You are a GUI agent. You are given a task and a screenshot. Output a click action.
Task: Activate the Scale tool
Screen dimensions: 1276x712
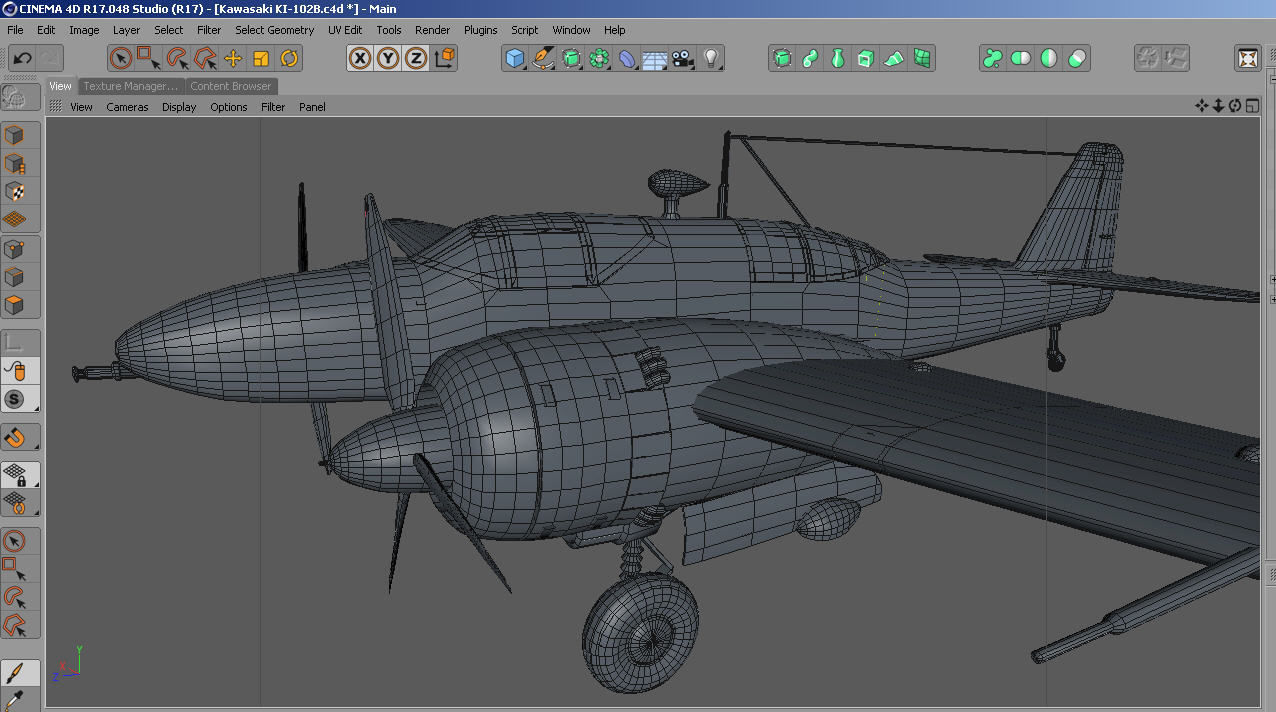[x=261, y=58]
